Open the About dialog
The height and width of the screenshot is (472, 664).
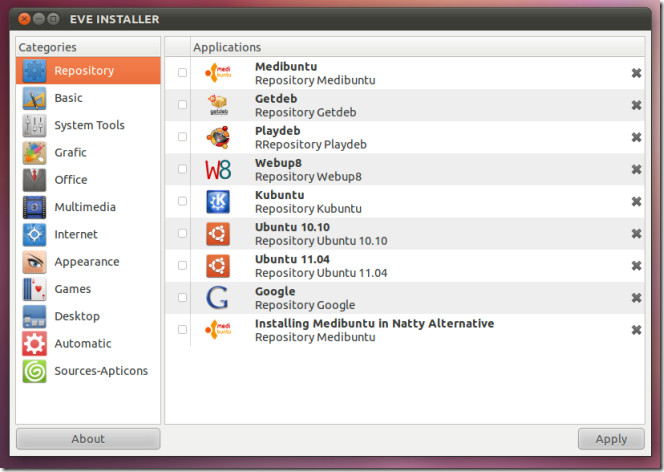pos(88,439)
